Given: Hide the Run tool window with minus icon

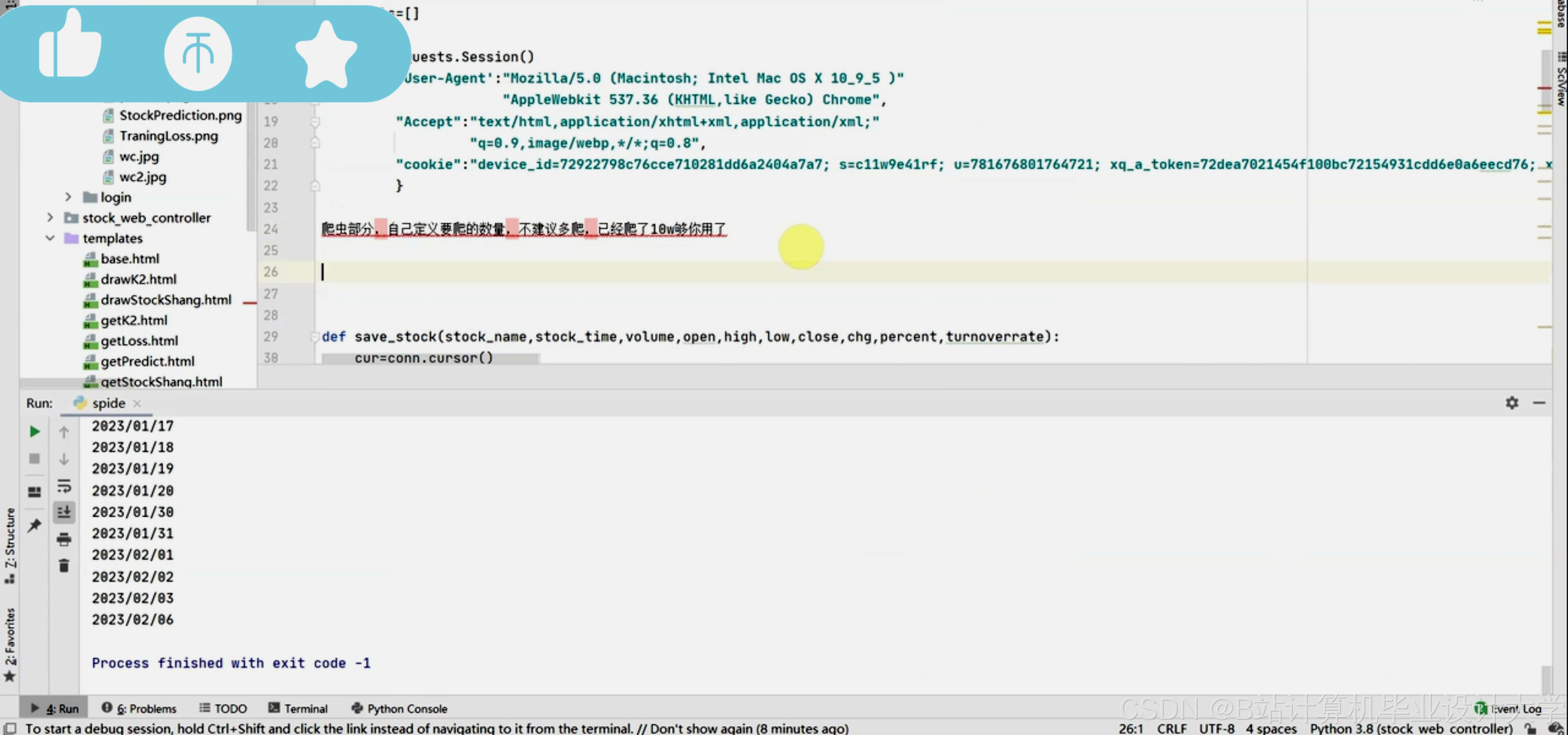Looking at the screenshot, I should click(x=1539, y=403).
